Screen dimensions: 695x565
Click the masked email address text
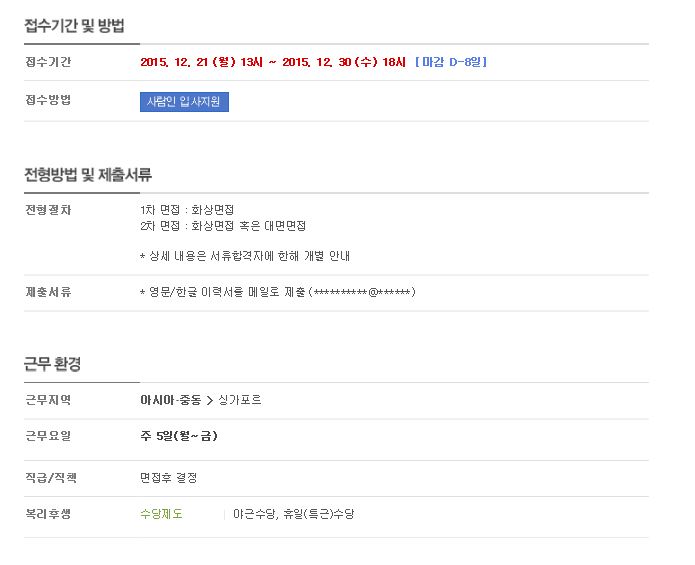point(362,292)
